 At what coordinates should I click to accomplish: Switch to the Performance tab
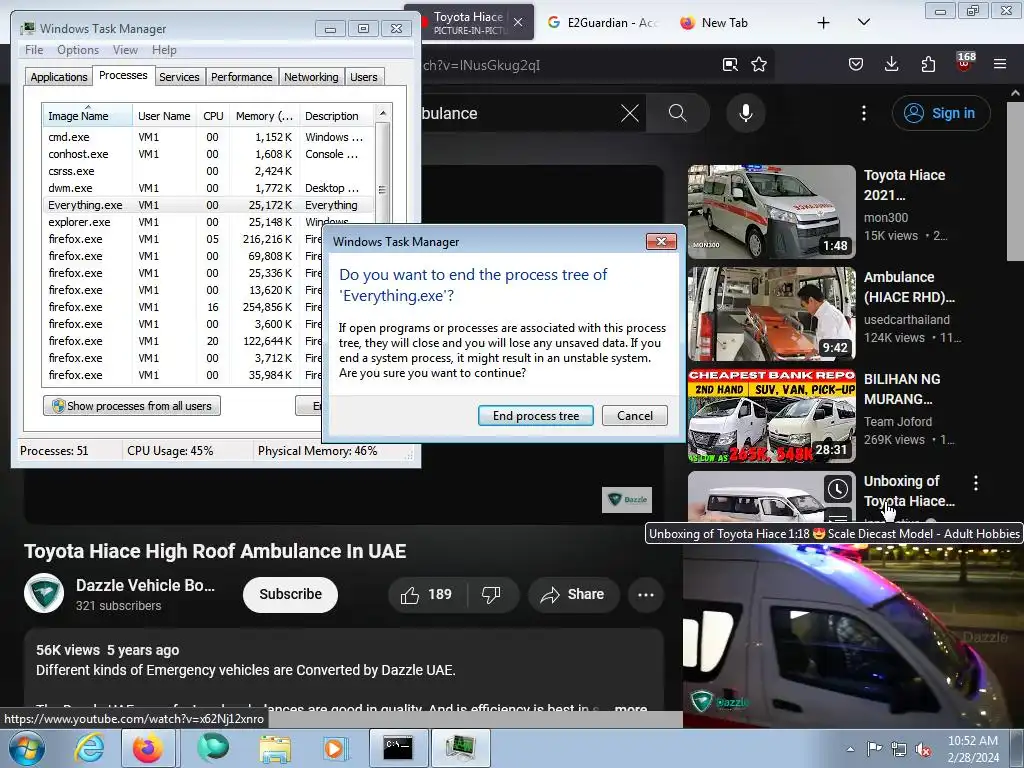[241, 77]
